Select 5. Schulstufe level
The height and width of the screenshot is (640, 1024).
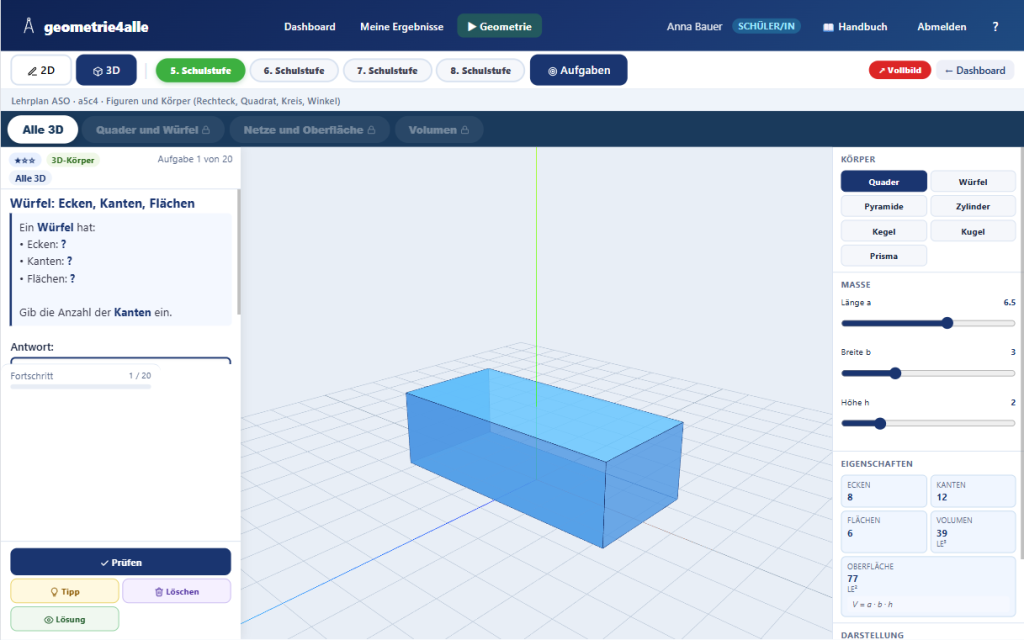pyautogui.click(x=200, y=71)
